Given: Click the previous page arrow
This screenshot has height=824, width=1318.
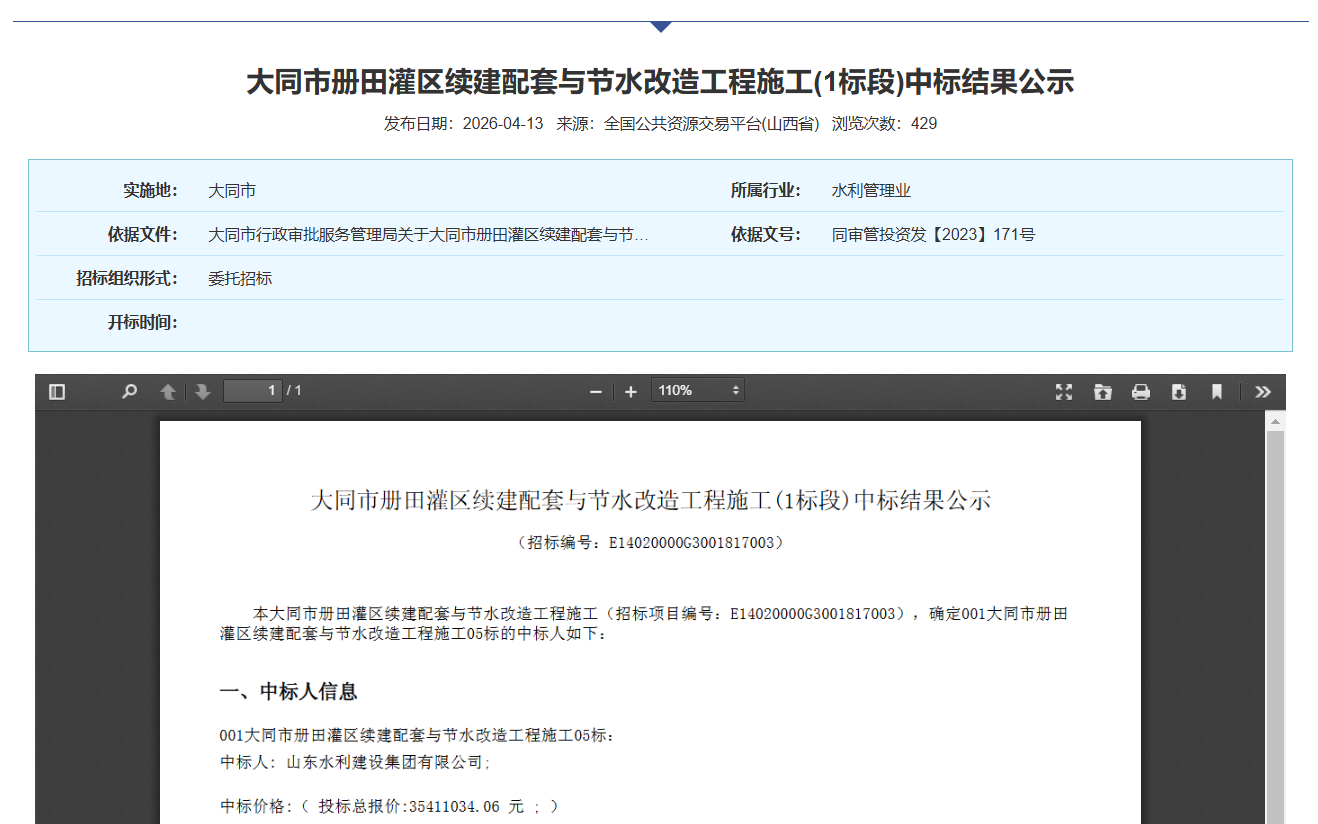Looking at the screenshot, I should tap(168, 391).
